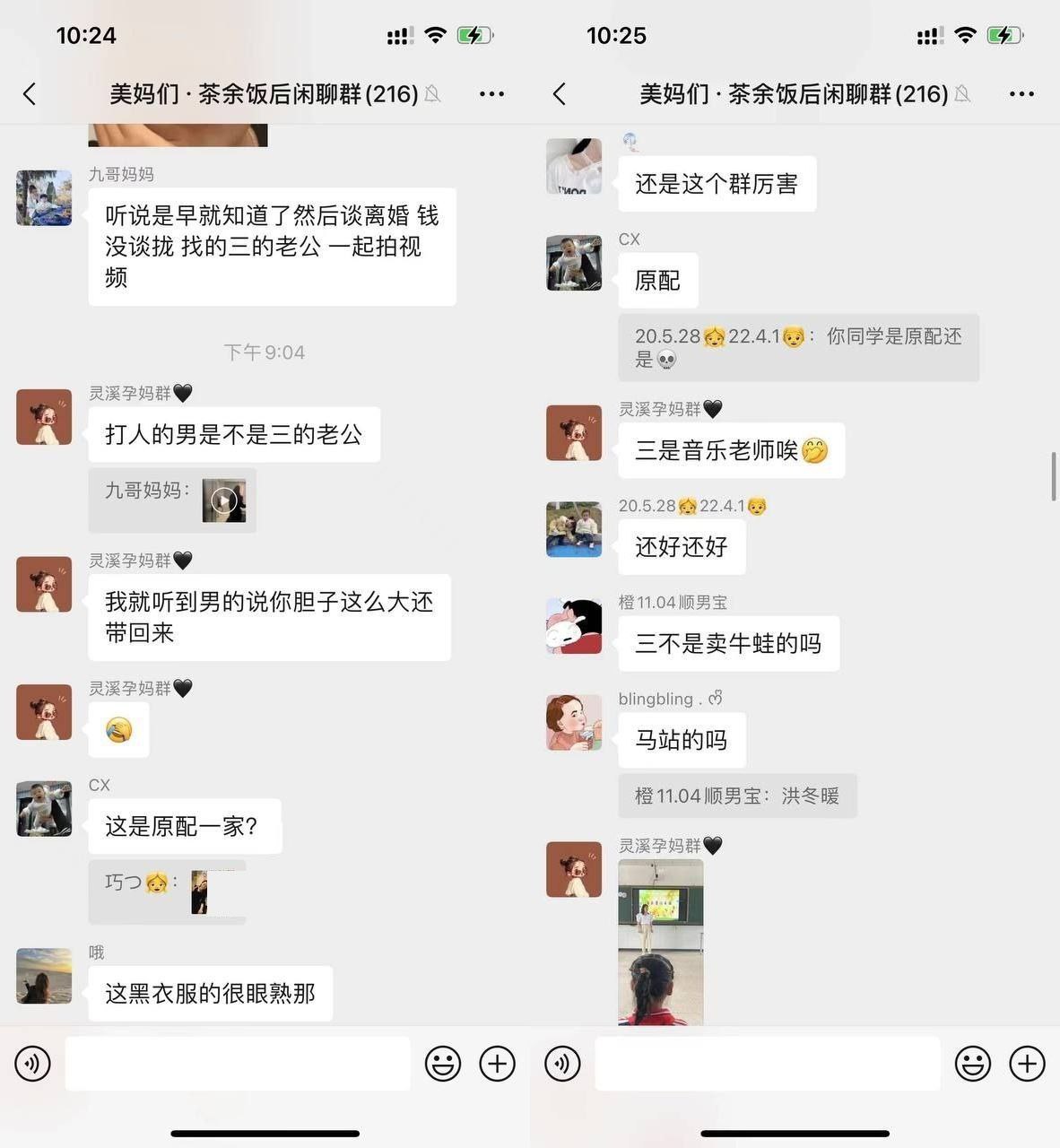Image resolution: width=1060 pixels, height=1148 pixels.
Task: Open the classroom photo sent by 灵溪孕妈群
Action: [661, 942]
